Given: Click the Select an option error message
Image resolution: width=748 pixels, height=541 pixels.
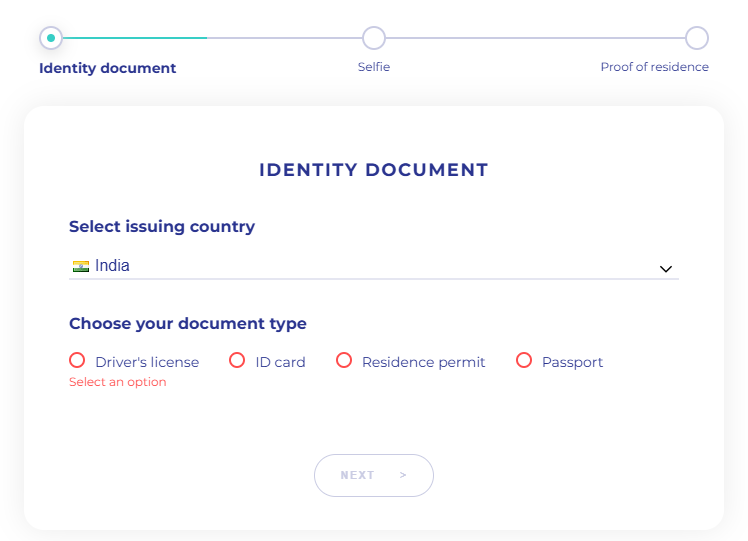Looking at the screenshot, I should coord(118,382).
